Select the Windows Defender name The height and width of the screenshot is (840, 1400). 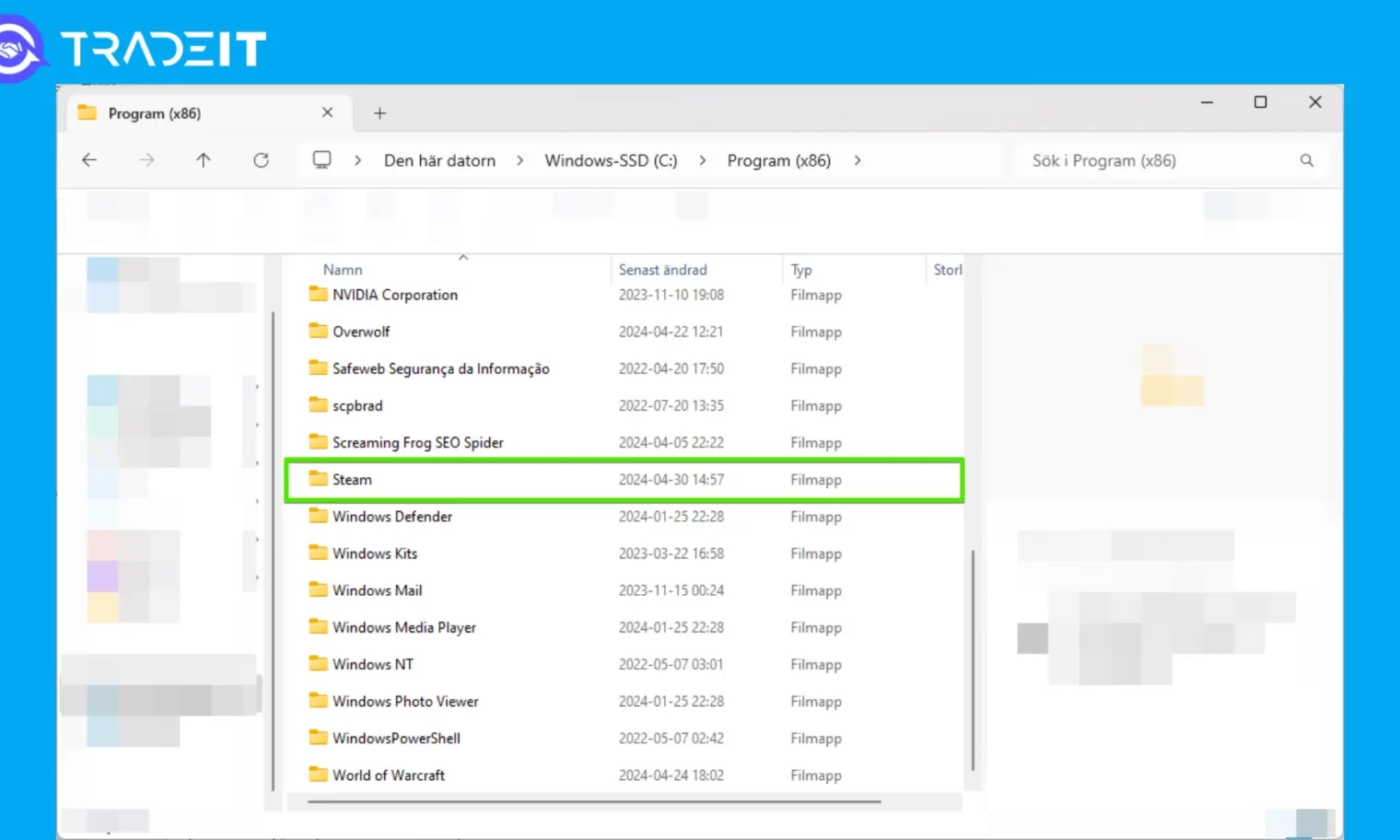pos(392,517)
